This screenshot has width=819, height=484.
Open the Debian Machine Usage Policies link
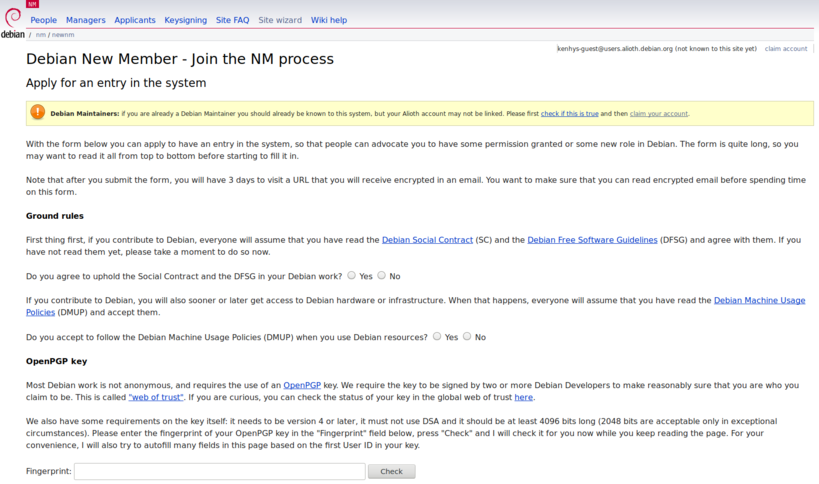(759, 300)
